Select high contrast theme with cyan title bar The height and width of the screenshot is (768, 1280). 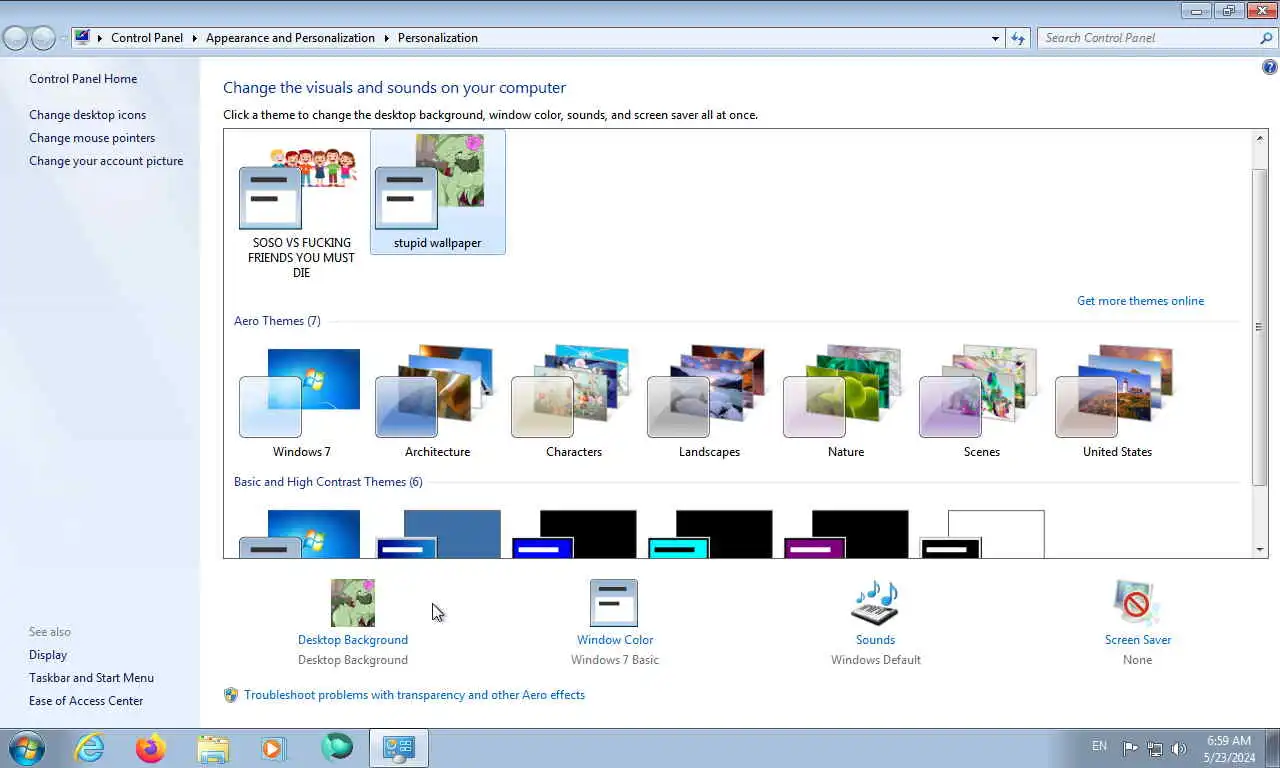(709, 534)
